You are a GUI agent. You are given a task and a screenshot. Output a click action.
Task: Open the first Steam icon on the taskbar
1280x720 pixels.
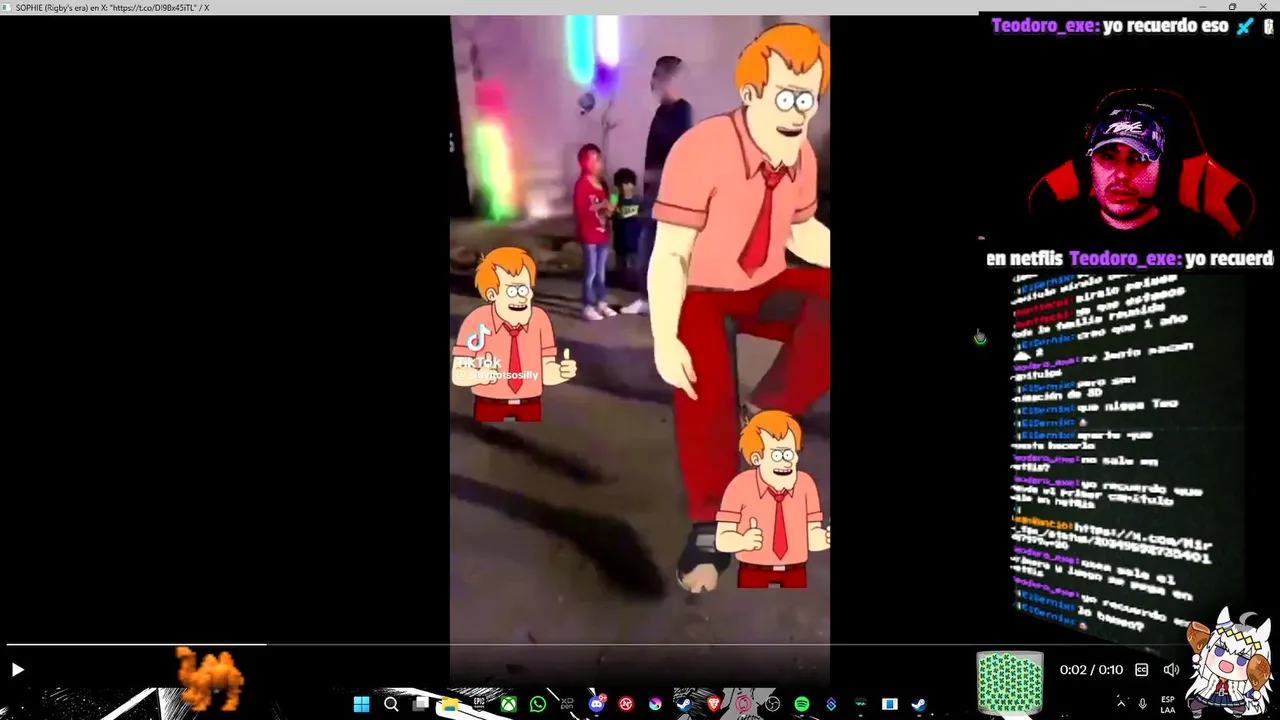(684, 704)
